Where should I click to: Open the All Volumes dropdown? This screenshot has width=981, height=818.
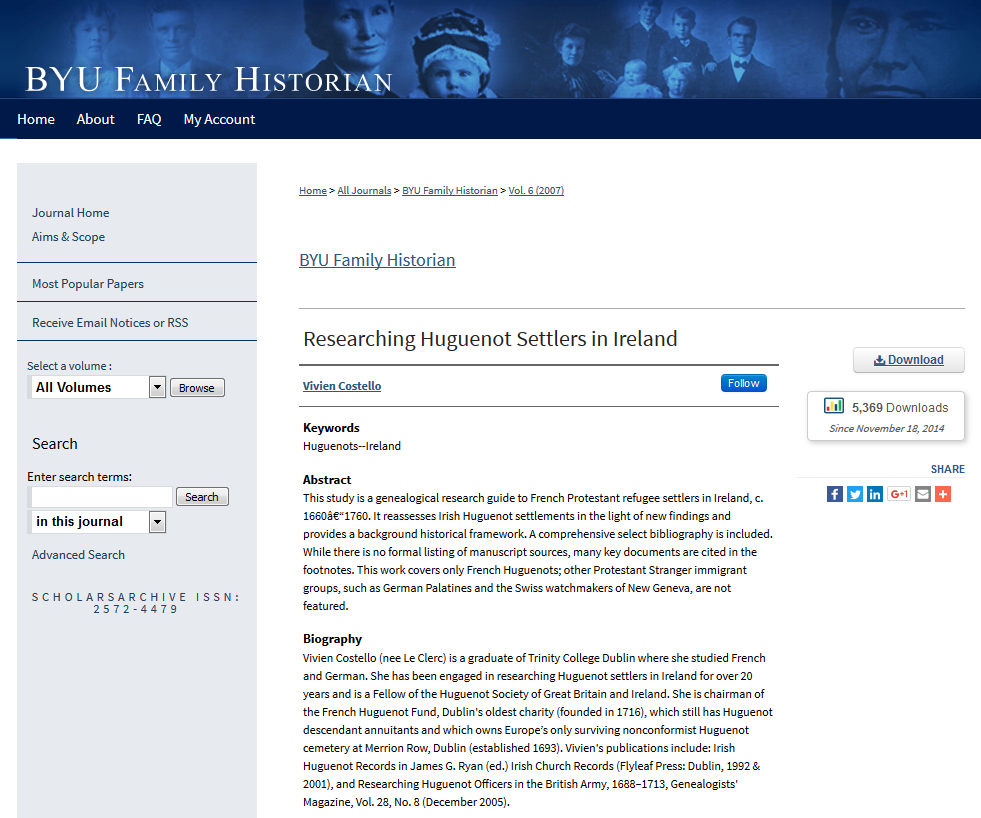click(97, 387)
